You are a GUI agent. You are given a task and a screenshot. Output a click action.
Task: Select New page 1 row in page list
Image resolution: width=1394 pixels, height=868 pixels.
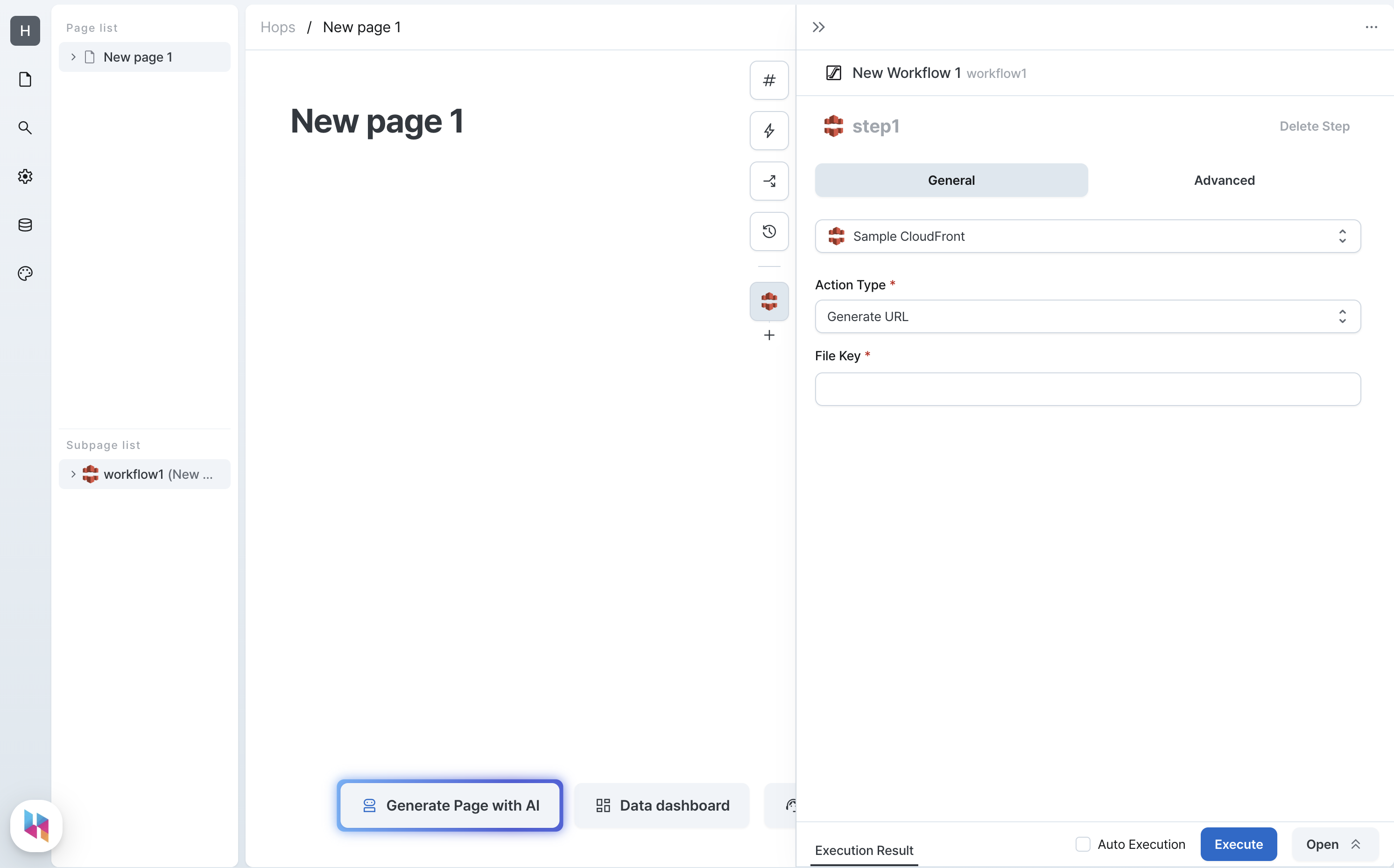pyautogui.click(x=145, y=57)
